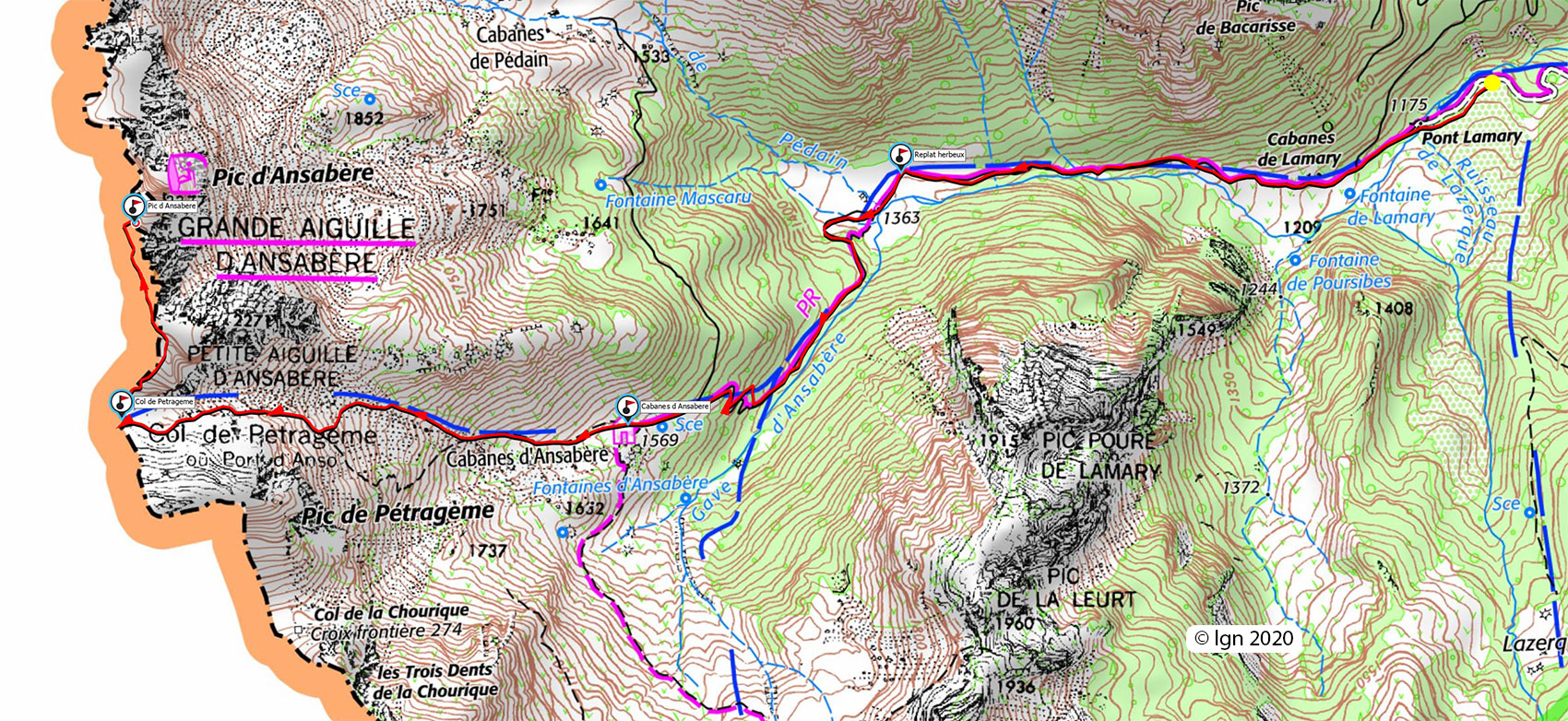This screenshot has height=721, width=1568.
Task: Click the GRANDE AIGUILLE D'ANSABERE highlighted title
Action: coord(297,245)
